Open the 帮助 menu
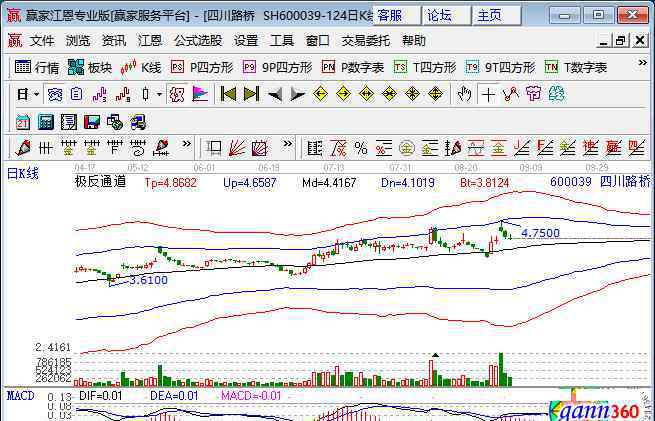655x421 pixels. [x=414, y=41]
